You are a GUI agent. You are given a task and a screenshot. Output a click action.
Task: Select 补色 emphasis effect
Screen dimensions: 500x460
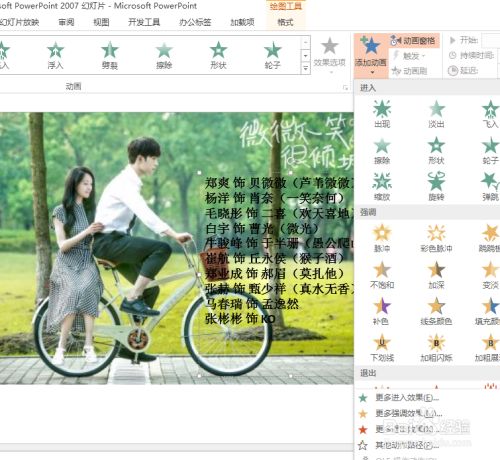[x=382, y=311]
